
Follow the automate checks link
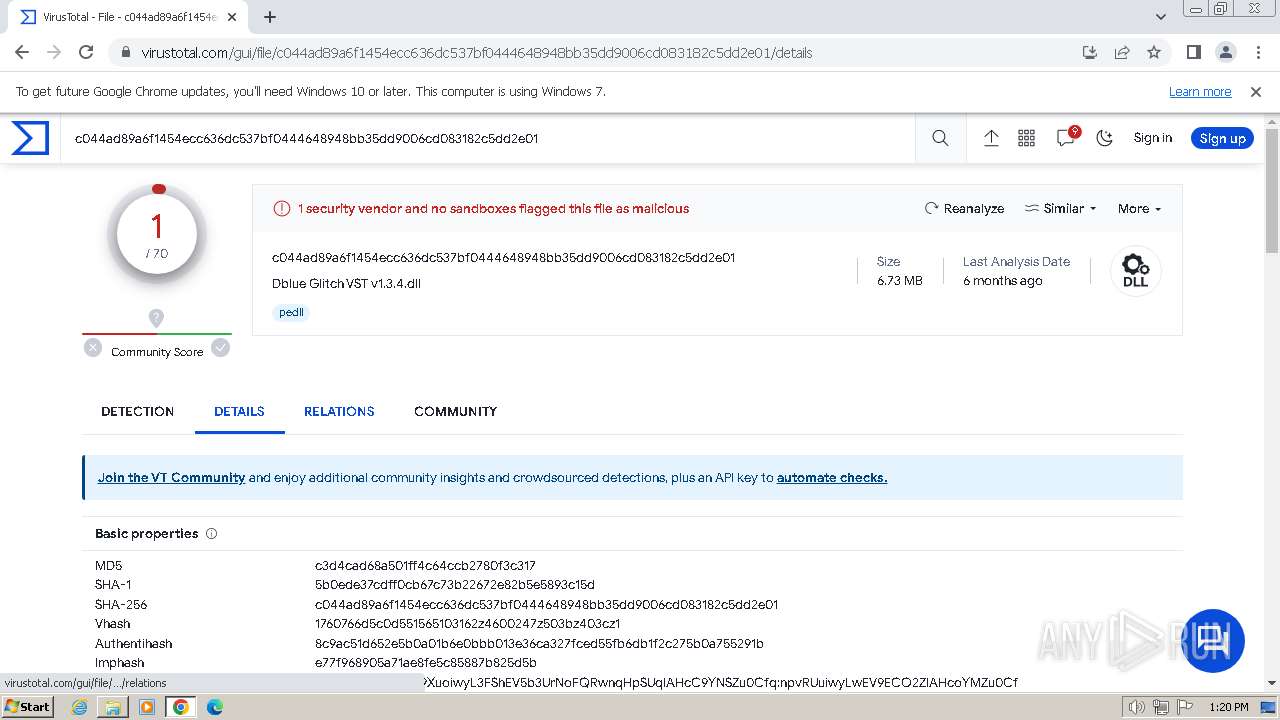pos(832,477)
